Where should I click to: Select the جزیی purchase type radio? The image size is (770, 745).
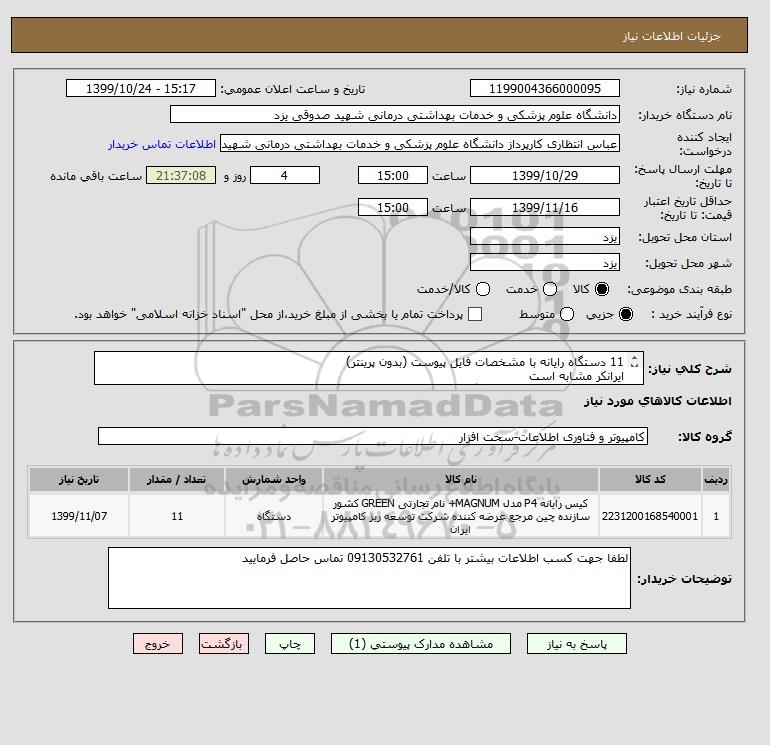tap(626, 314)
